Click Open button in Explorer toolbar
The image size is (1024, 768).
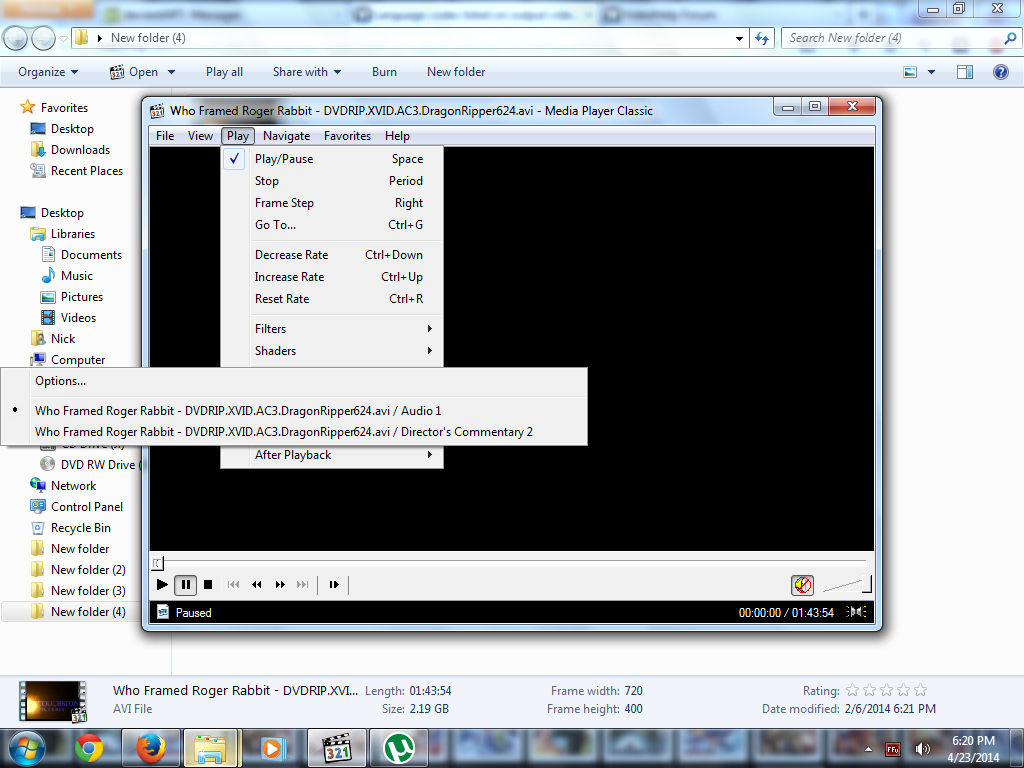click(134, 72)
